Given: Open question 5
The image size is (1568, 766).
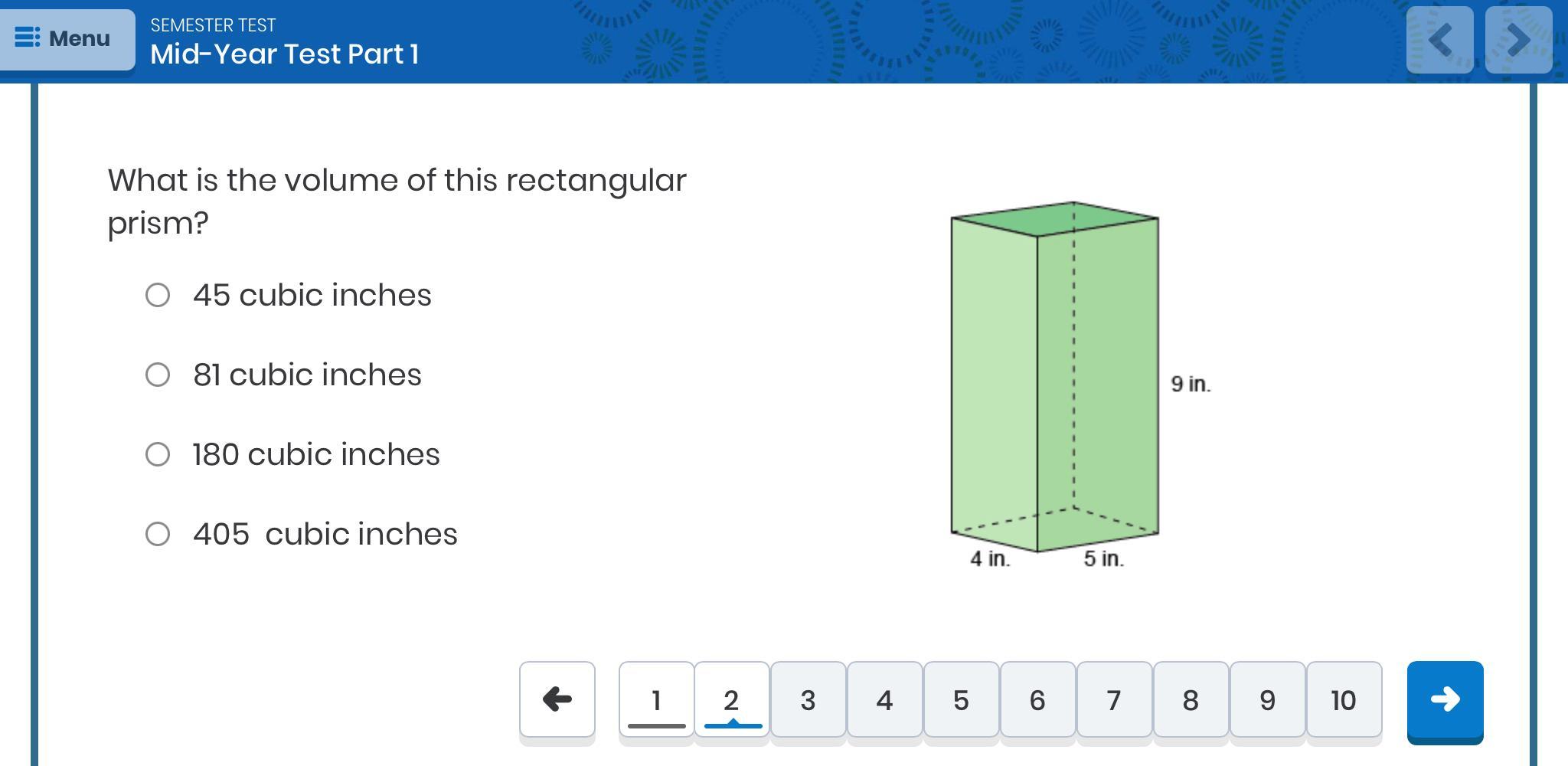Looking at the screenshot, I should (961, 700).
